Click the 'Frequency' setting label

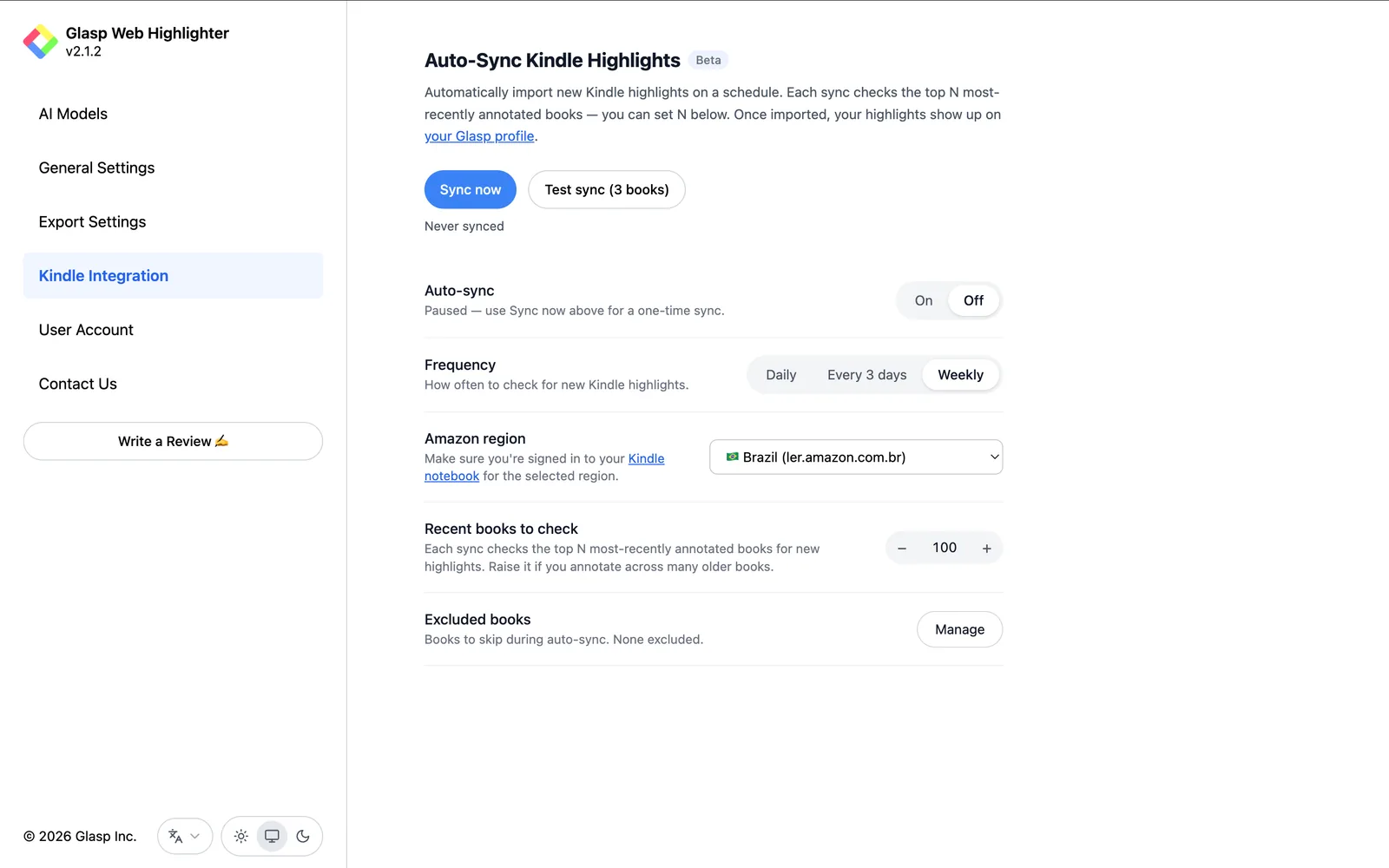click(x=460, y=365)
